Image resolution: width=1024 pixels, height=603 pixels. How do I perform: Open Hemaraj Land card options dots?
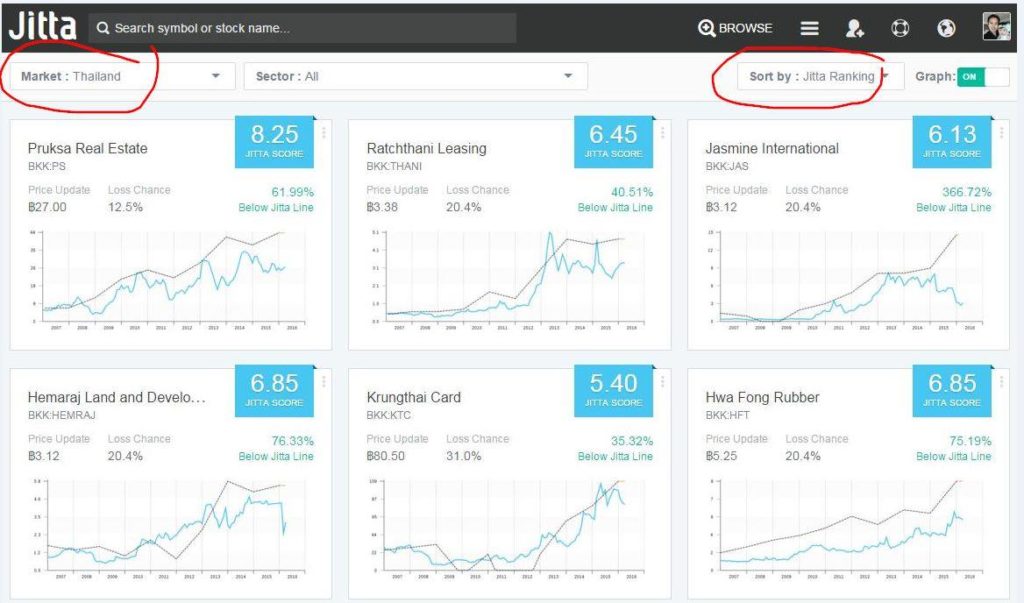[324, 382]
